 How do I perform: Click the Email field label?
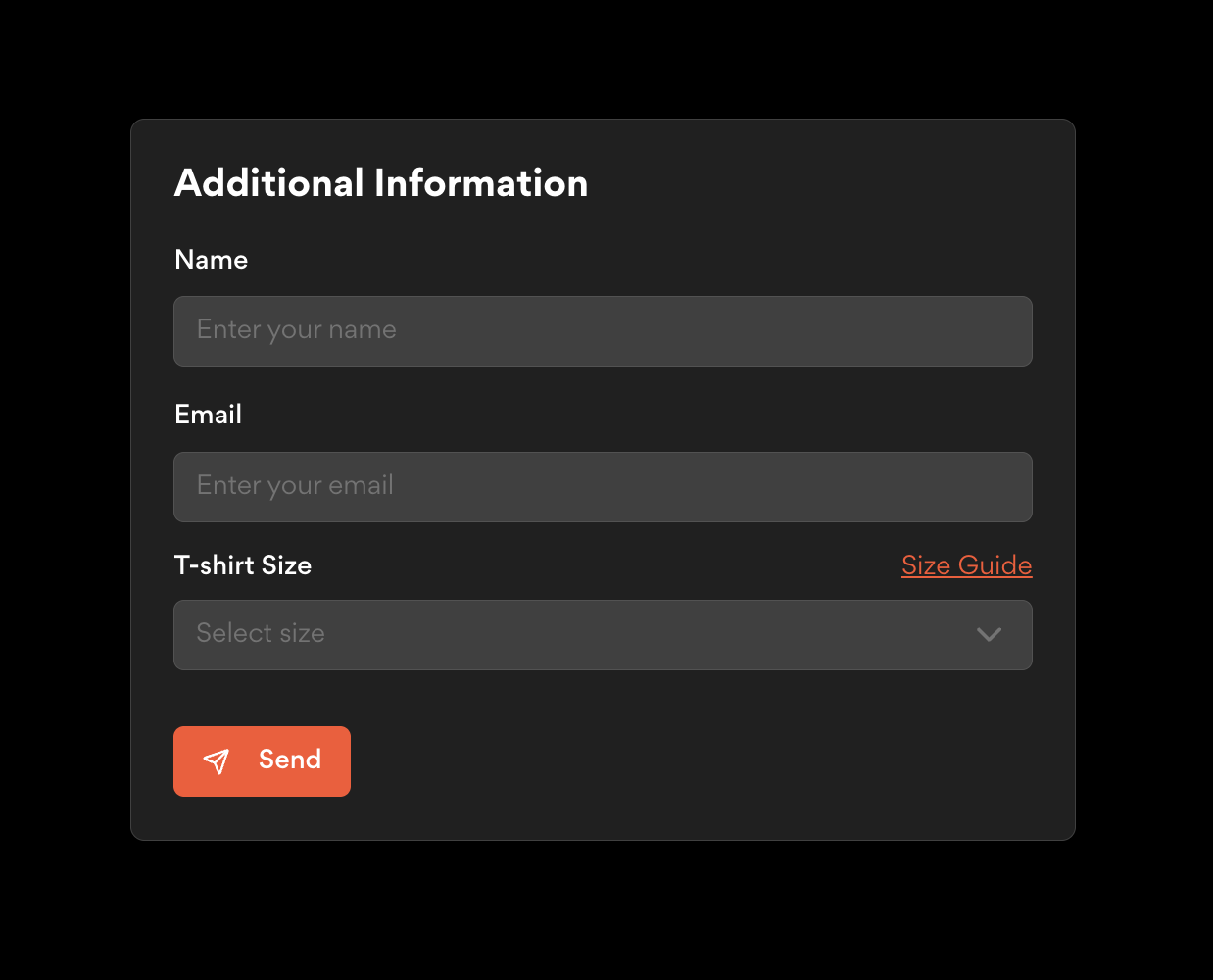[208, 415]
